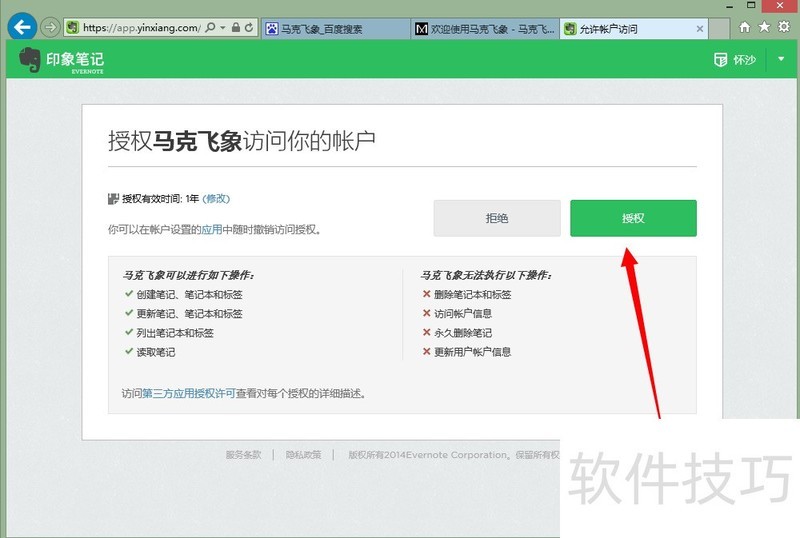This screenshot has width=800, height=538.
Task: Close the 允许帐户访问 tab
Action: click(700, 29)
